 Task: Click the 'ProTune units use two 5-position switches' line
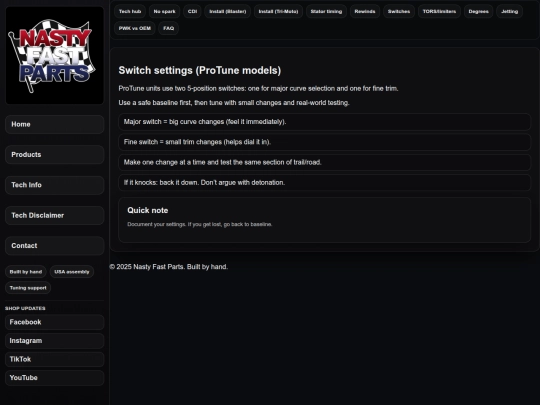point(258,89)
